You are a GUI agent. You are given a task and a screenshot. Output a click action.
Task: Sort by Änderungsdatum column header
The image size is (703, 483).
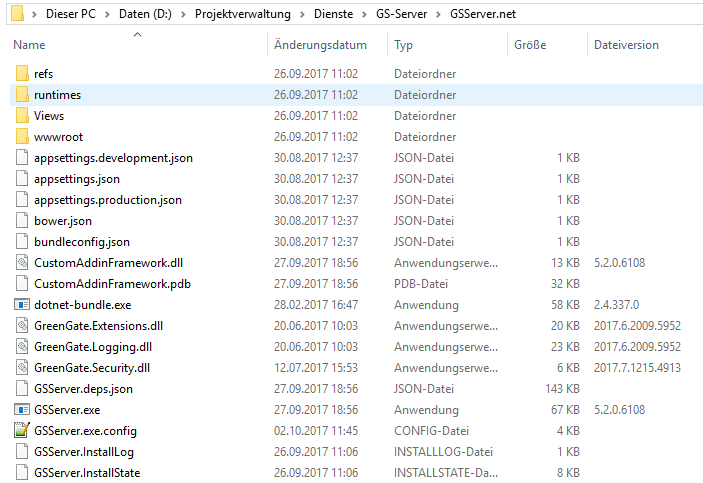(320, 45)
